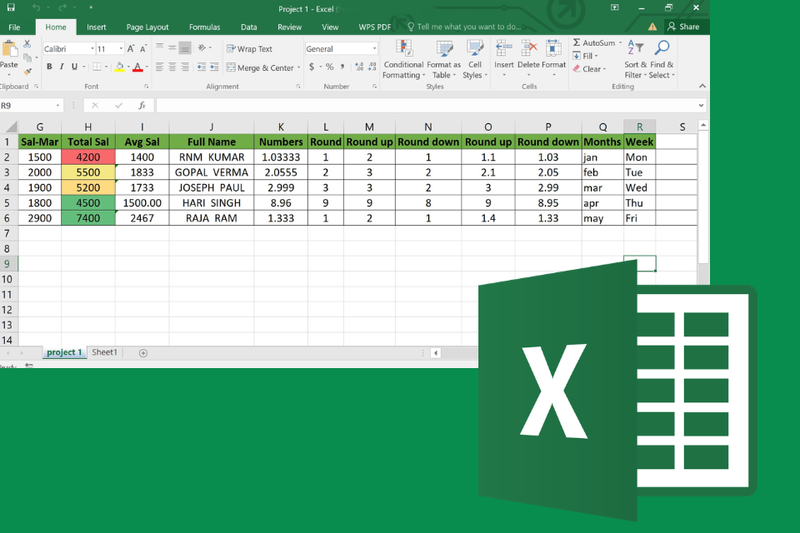Click Decrease Decimal icon
Image resolution: width=800 pixels, height=533 pixels.
click(372, 67)
